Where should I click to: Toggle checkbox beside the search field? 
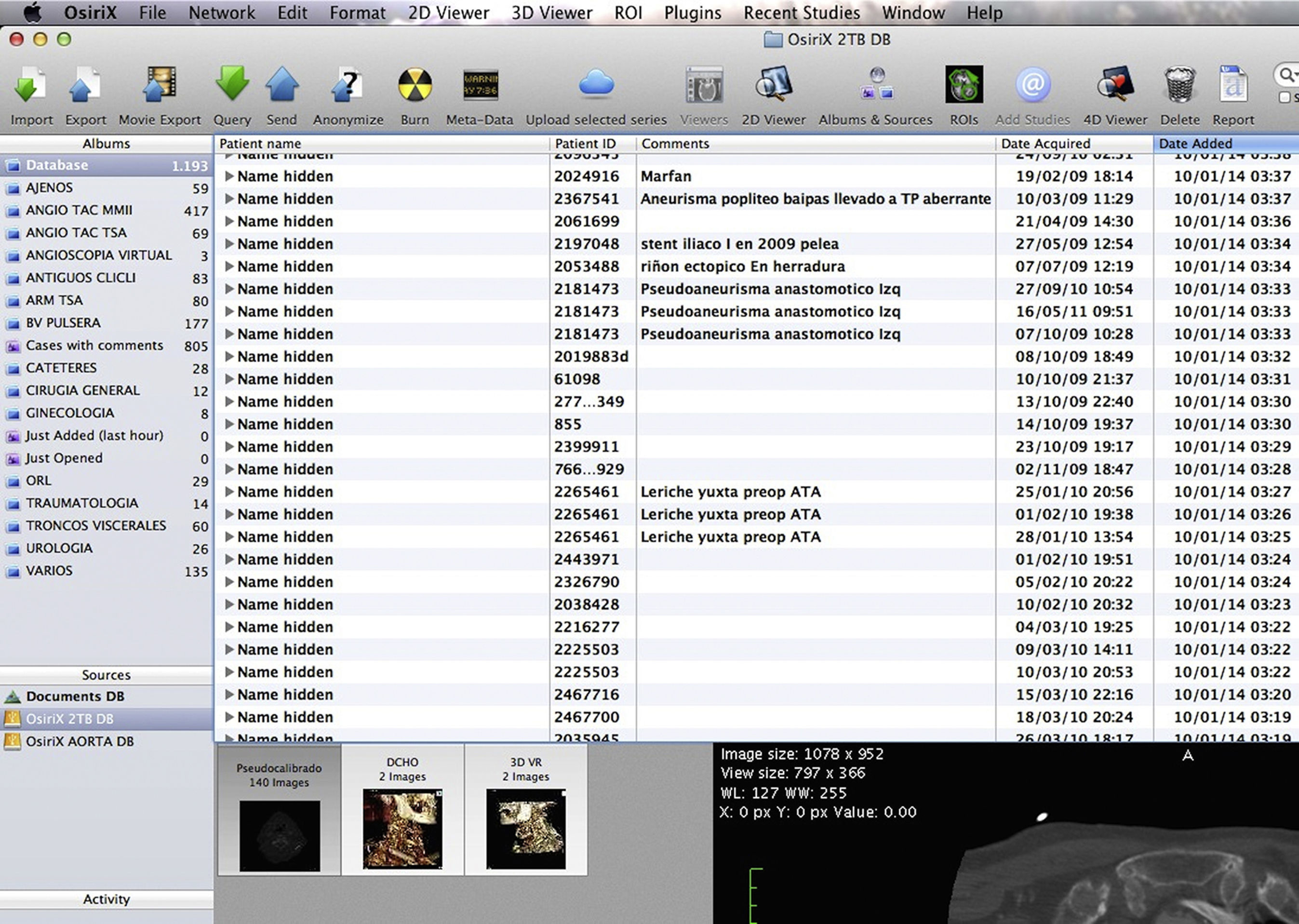coord(1284,98)
